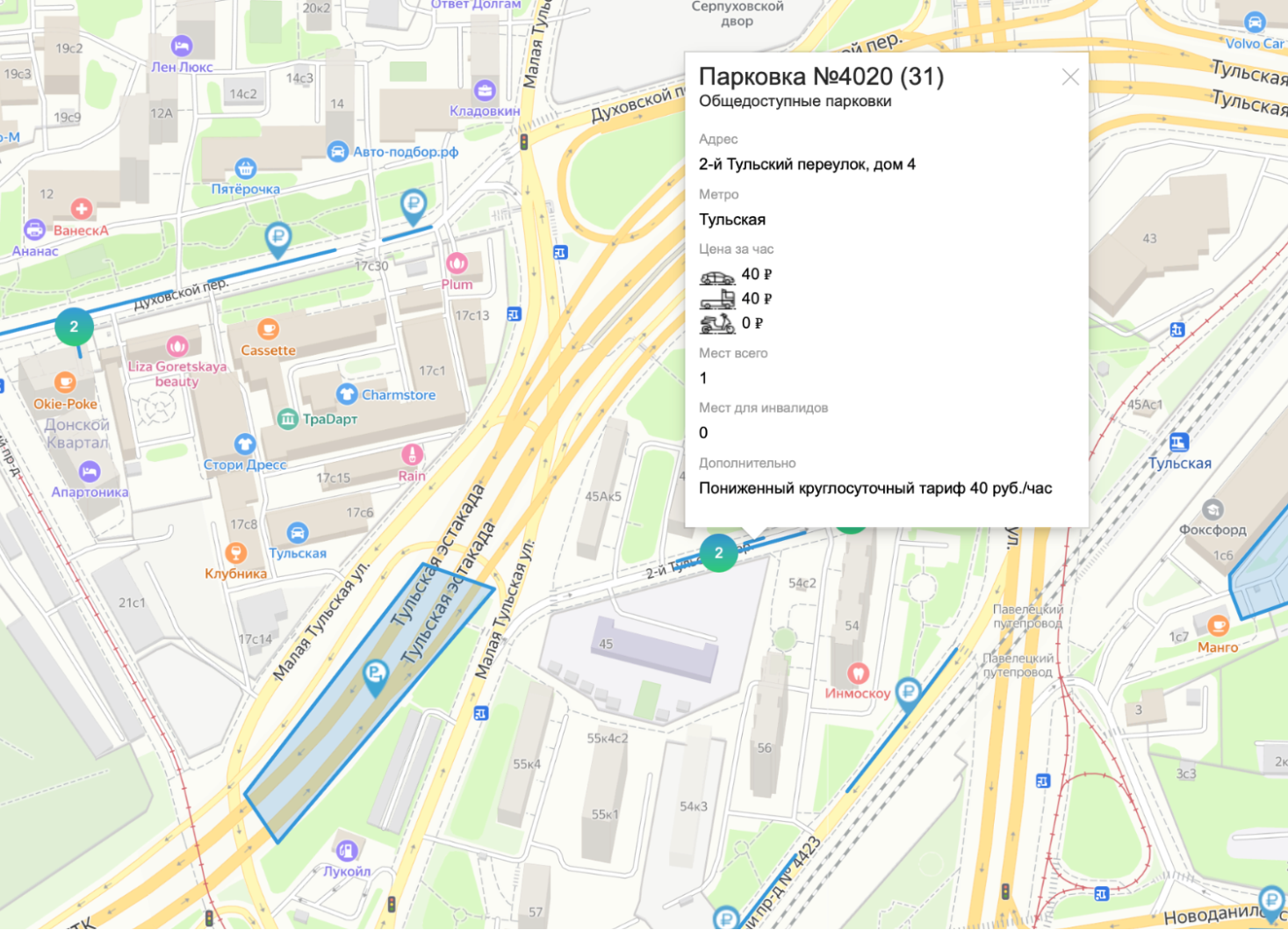The image size is (1288, 930).
Task: Open the Фоксфорд education icon
Action: [x=1212, y=509]
